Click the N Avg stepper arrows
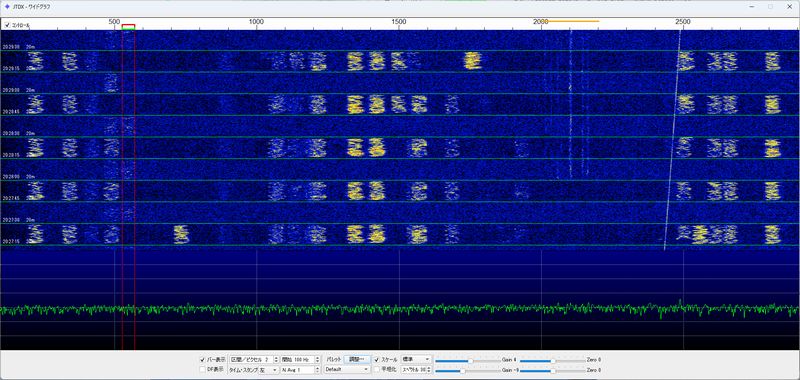 [x=317, y=370]
